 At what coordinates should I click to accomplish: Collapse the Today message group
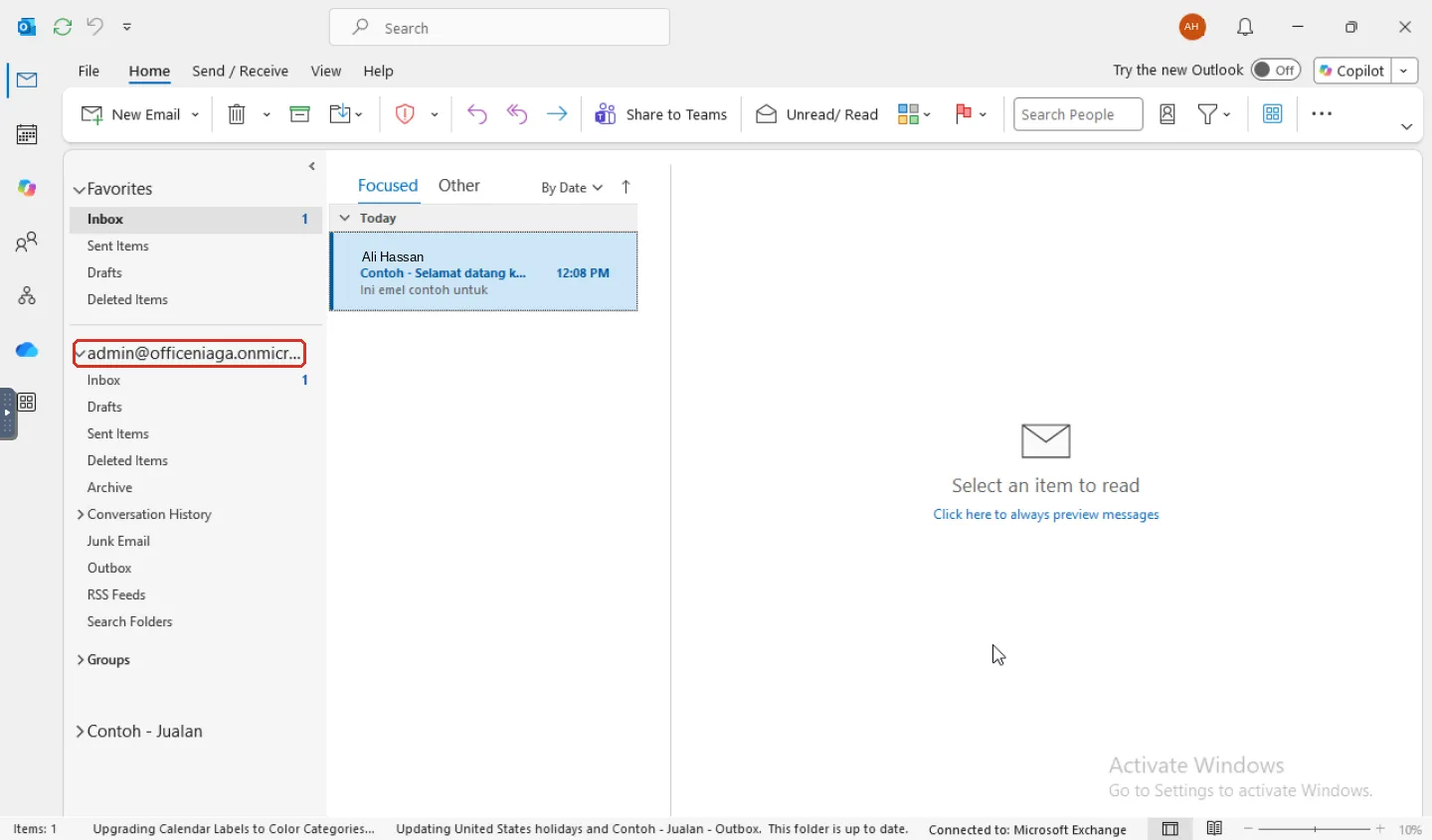point(345,218)
